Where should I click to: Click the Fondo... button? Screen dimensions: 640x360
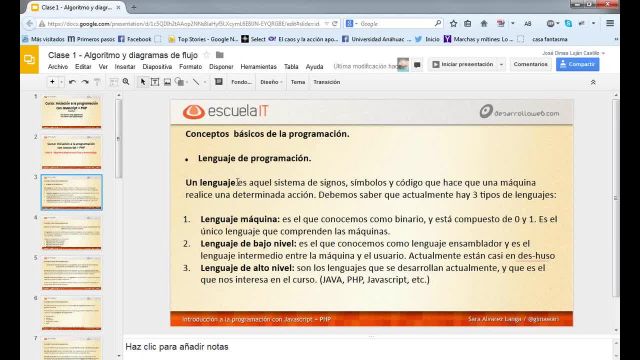tap(242, 82)
